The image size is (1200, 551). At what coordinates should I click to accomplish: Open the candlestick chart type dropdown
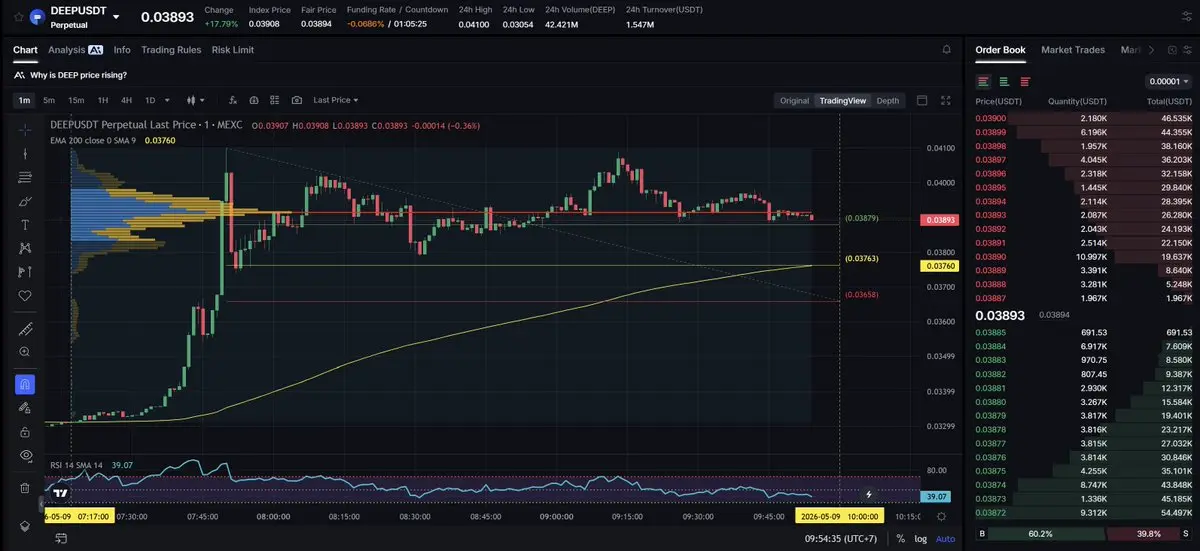coord(196,100)
